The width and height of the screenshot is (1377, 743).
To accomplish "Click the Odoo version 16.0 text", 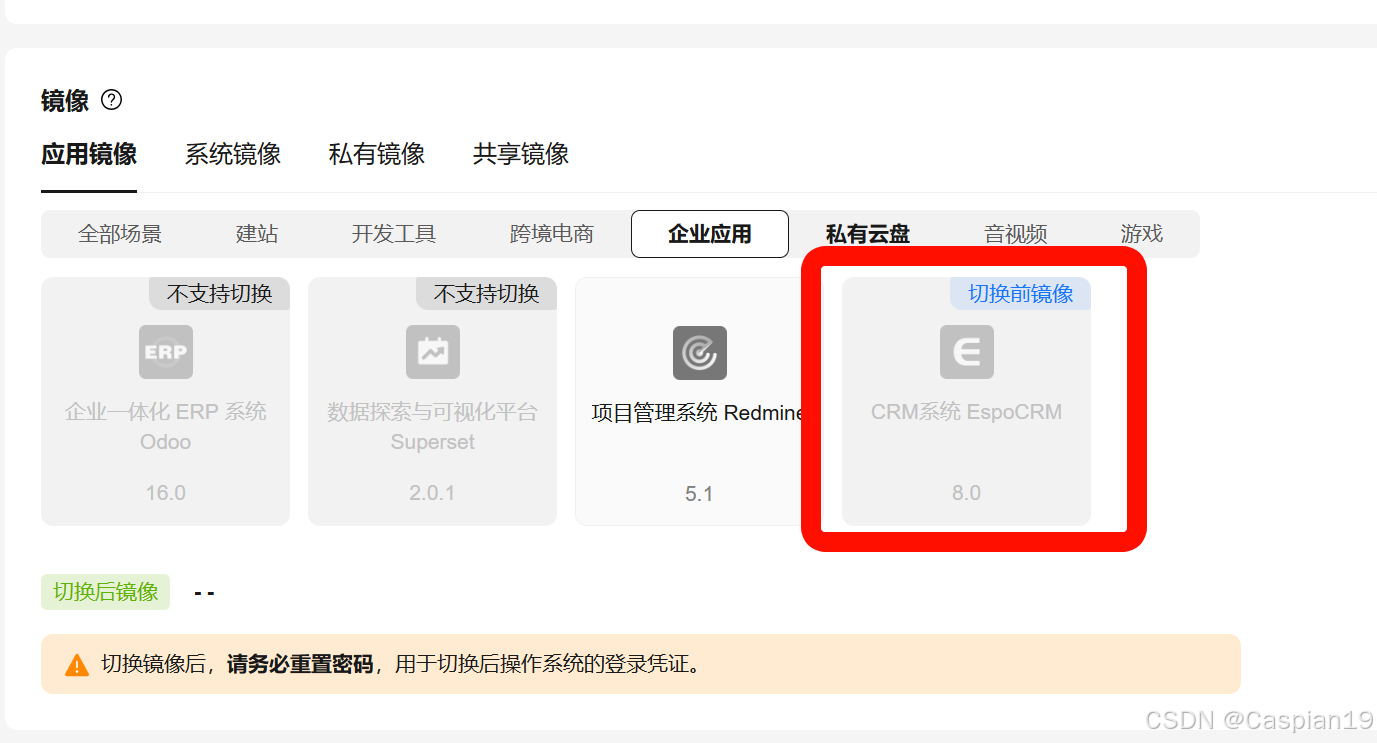I will pyautogui.click(x=166, y=493).
